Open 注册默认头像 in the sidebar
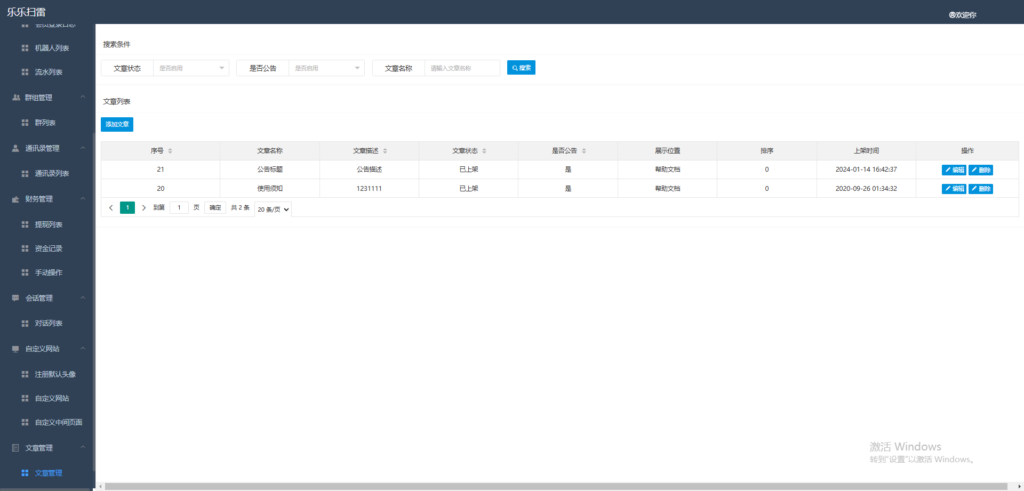The image size is (1024, 491). click(x=56, y=374)
